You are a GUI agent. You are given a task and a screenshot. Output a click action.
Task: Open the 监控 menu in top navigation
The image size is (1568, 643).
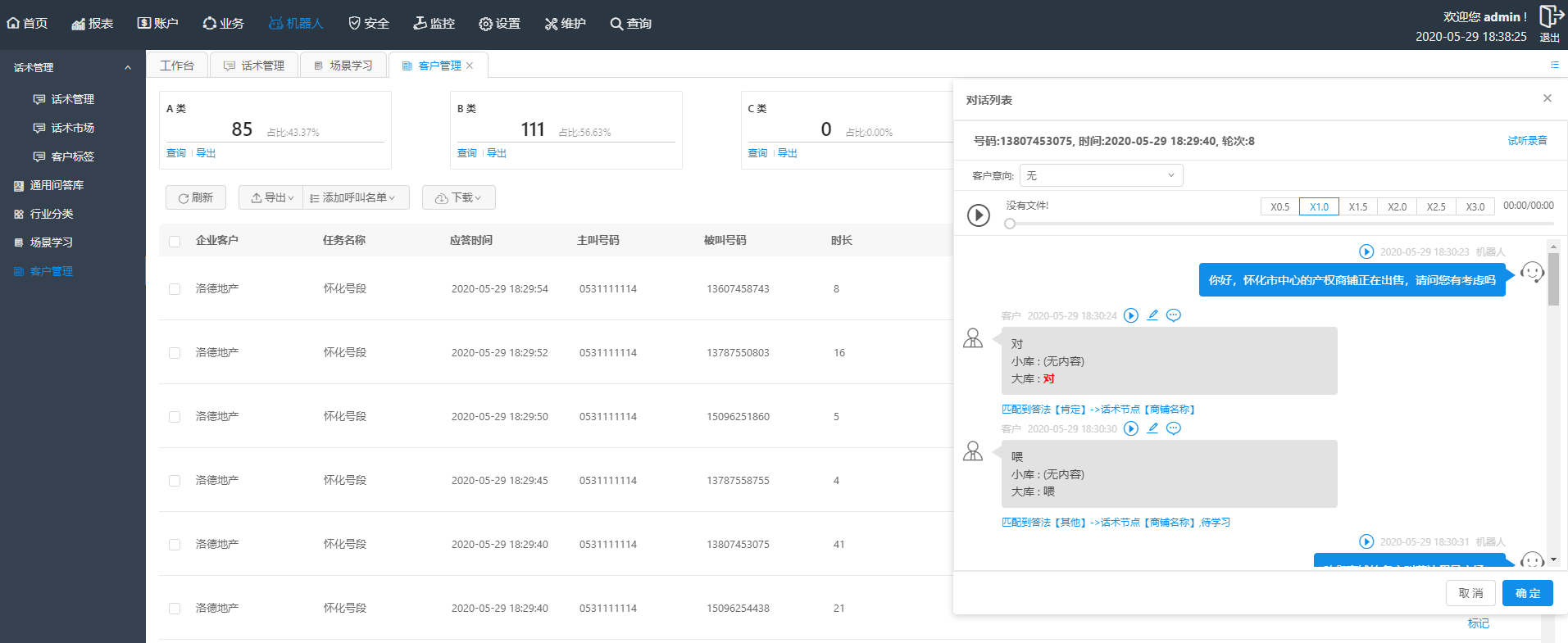tap(434, 24)
